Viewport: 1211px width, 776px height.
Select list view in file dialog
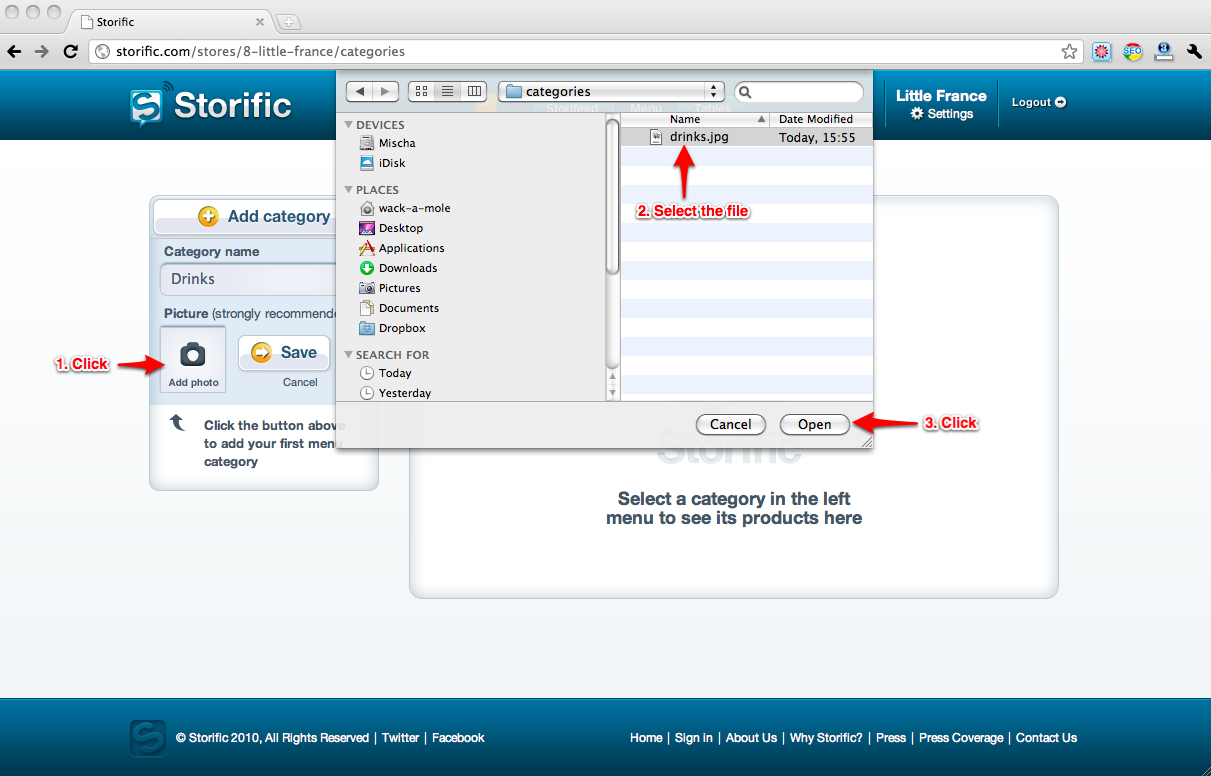447,91
